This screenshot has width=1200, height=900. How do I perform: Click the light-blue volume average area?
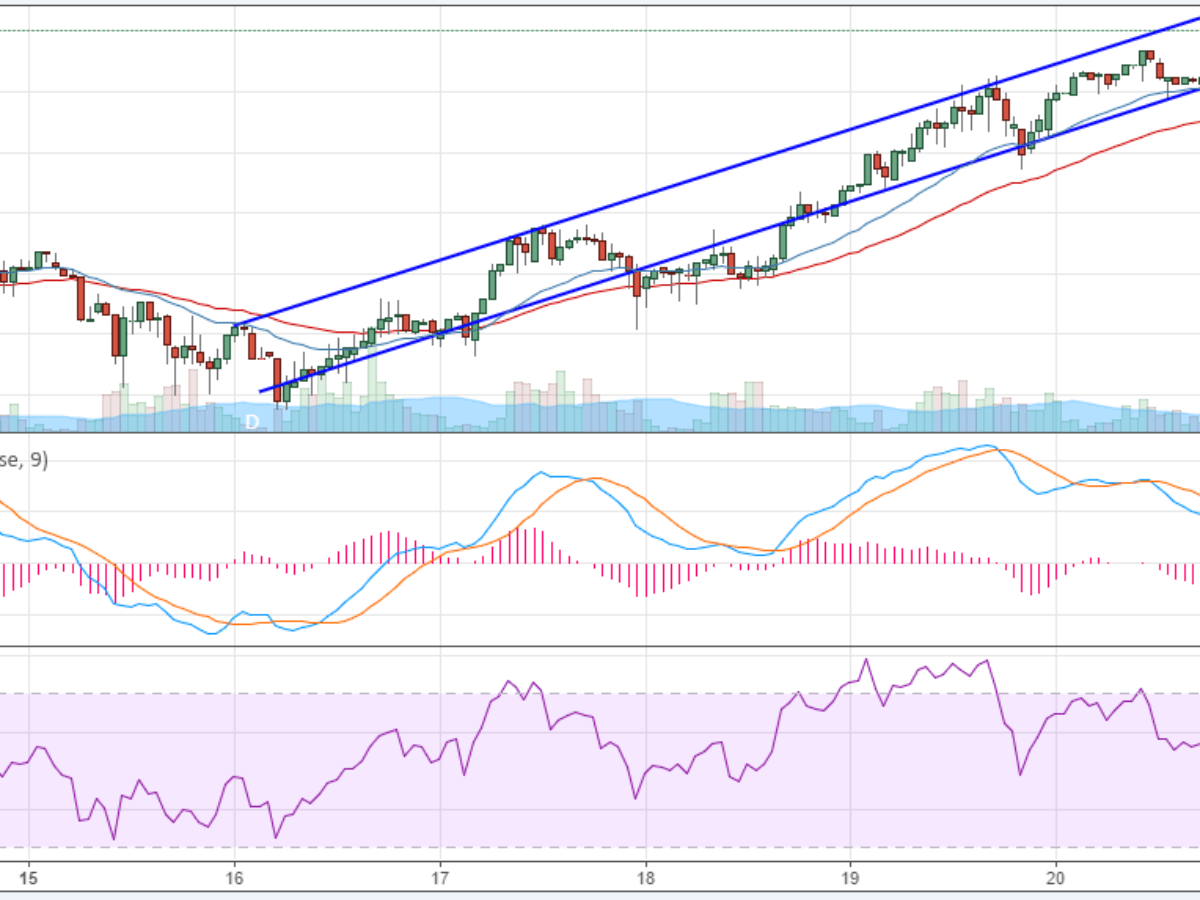(x=600, y=415)
